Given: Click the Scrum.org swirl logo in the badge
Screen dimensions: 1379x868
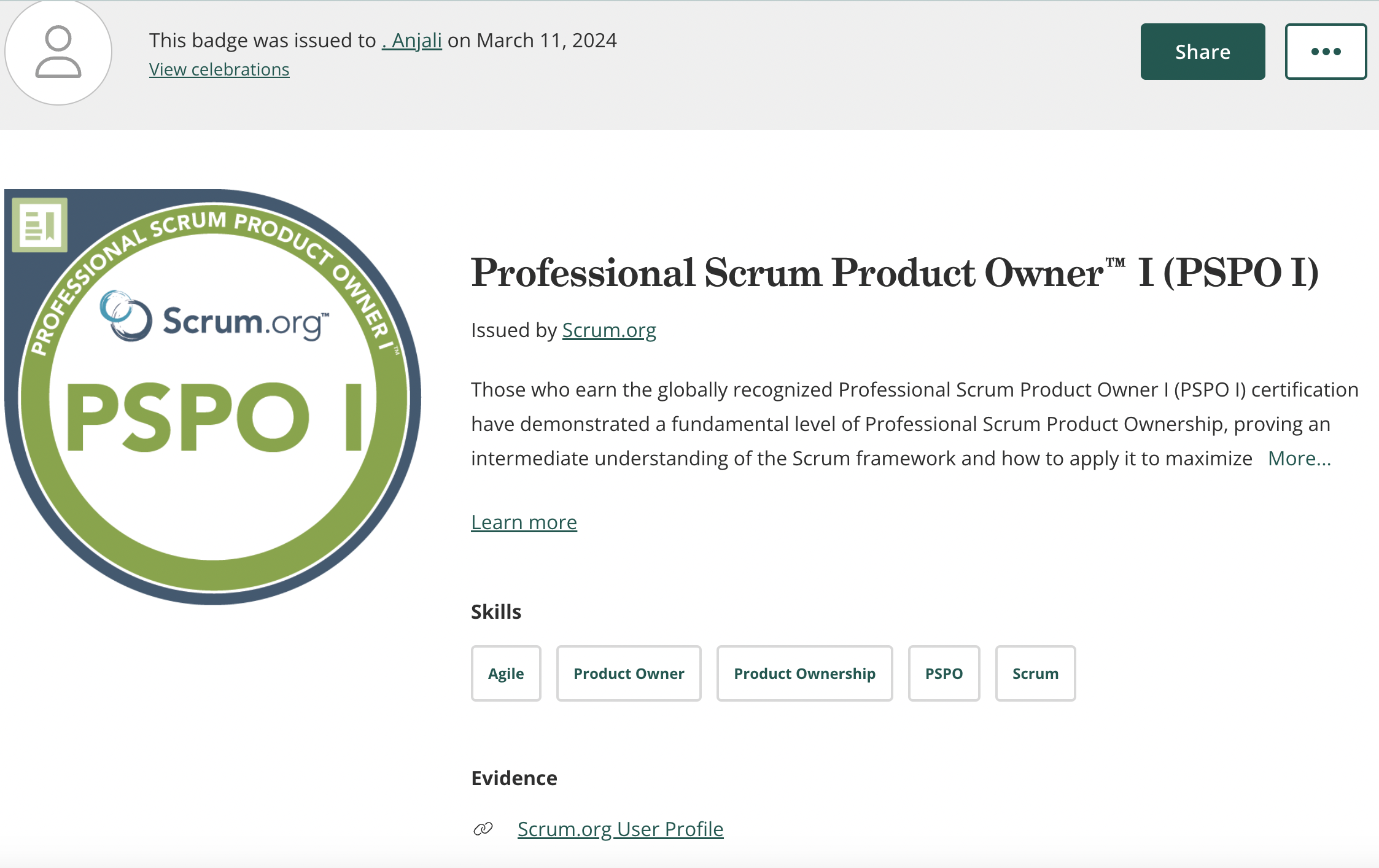Looking at the screenshot, I should pos(126,316).
